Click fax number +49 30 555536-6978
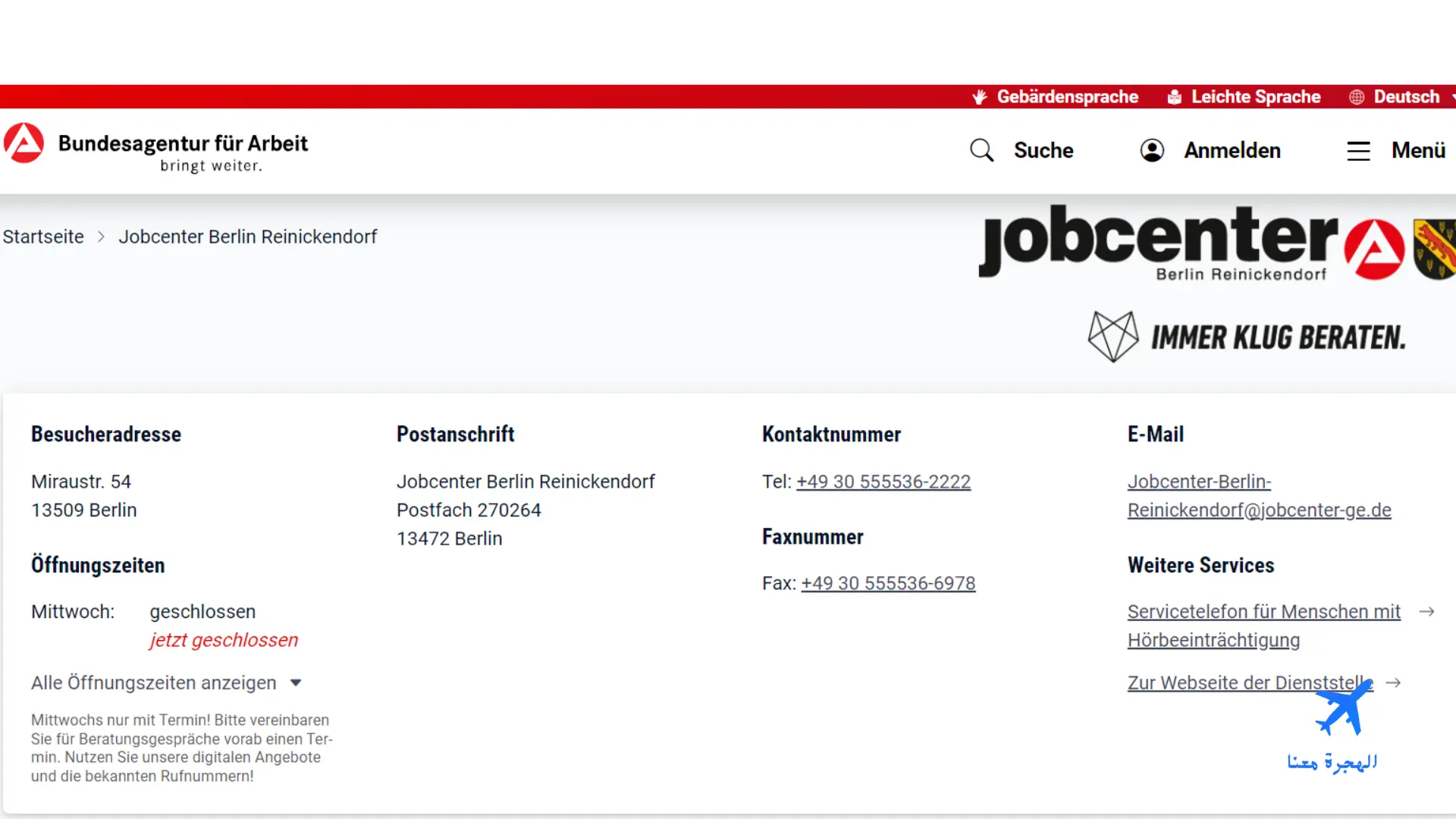The height and width of the screenshot is (819, 1456). coord(888,583)
